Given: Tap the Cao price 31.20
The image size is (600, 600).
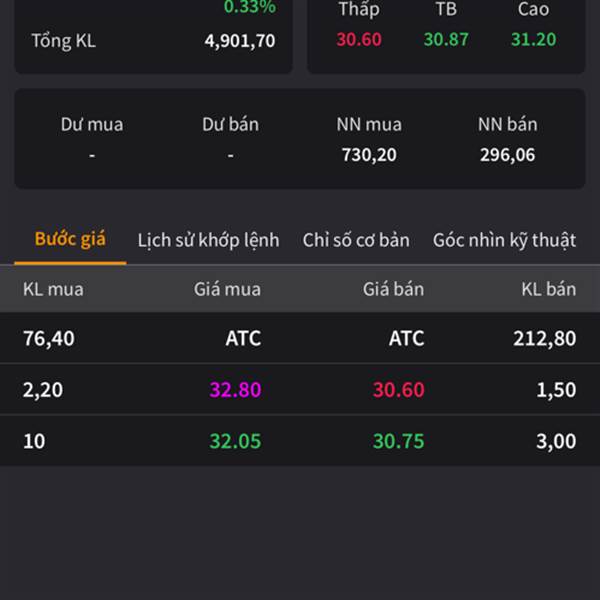Looking at the screenshot, I should (533, 39).
